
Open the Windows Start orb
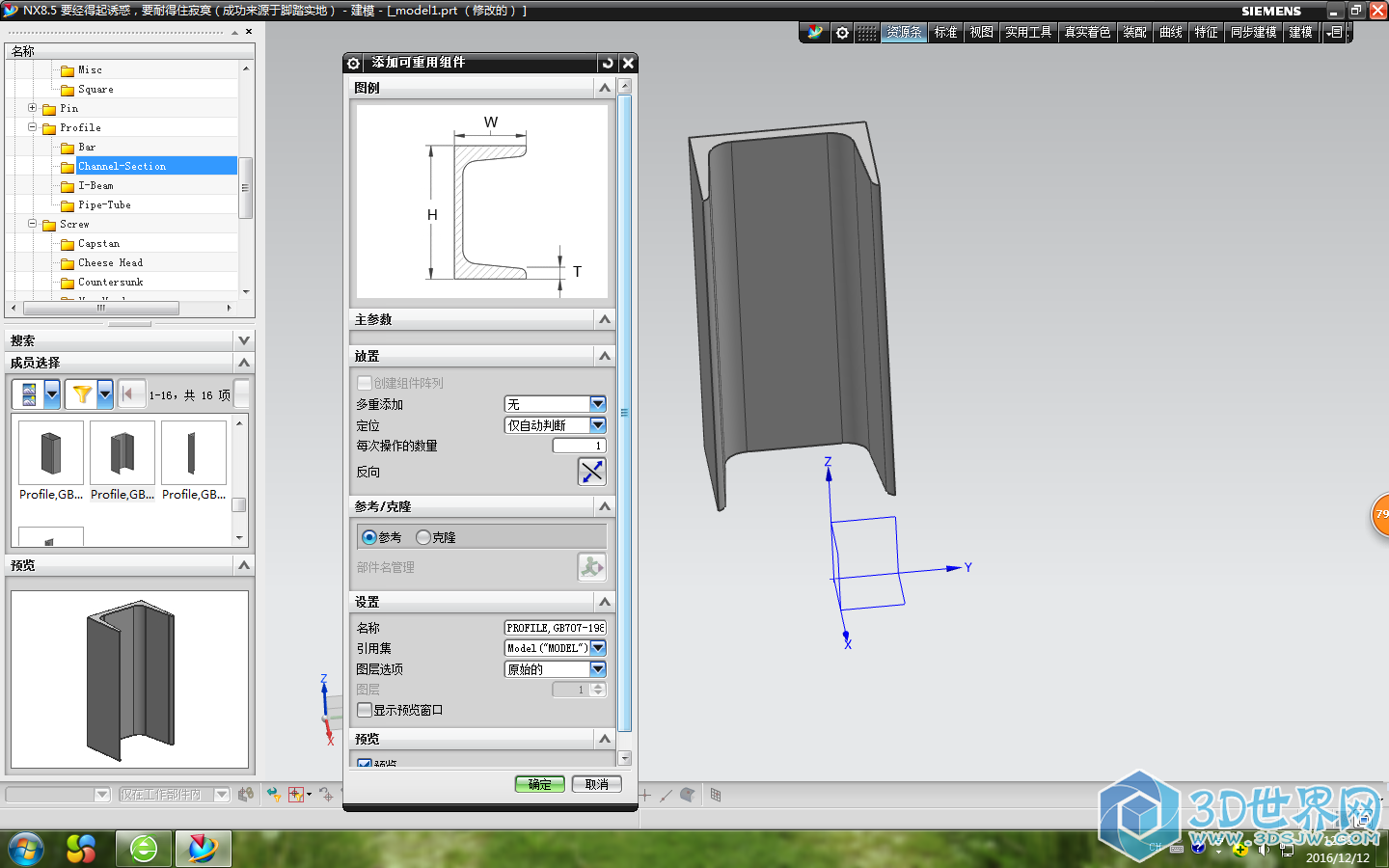click(26, 849)
